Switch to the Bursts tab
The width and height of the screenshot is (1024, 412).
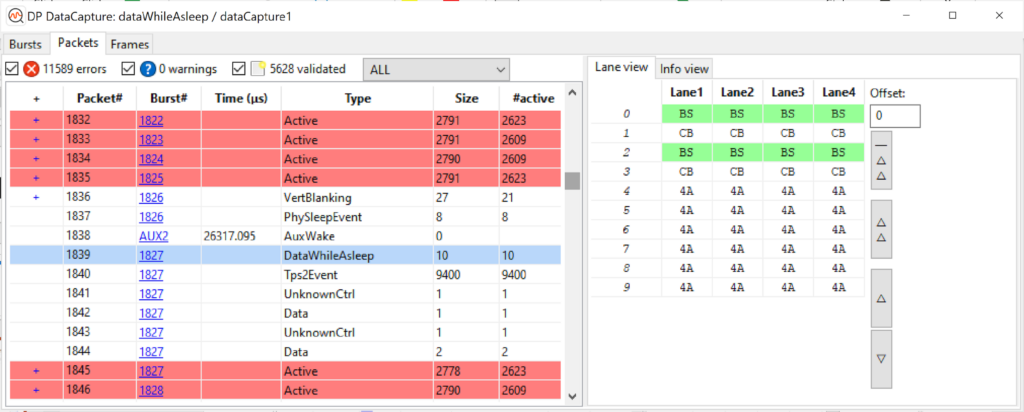click(25, 44)
